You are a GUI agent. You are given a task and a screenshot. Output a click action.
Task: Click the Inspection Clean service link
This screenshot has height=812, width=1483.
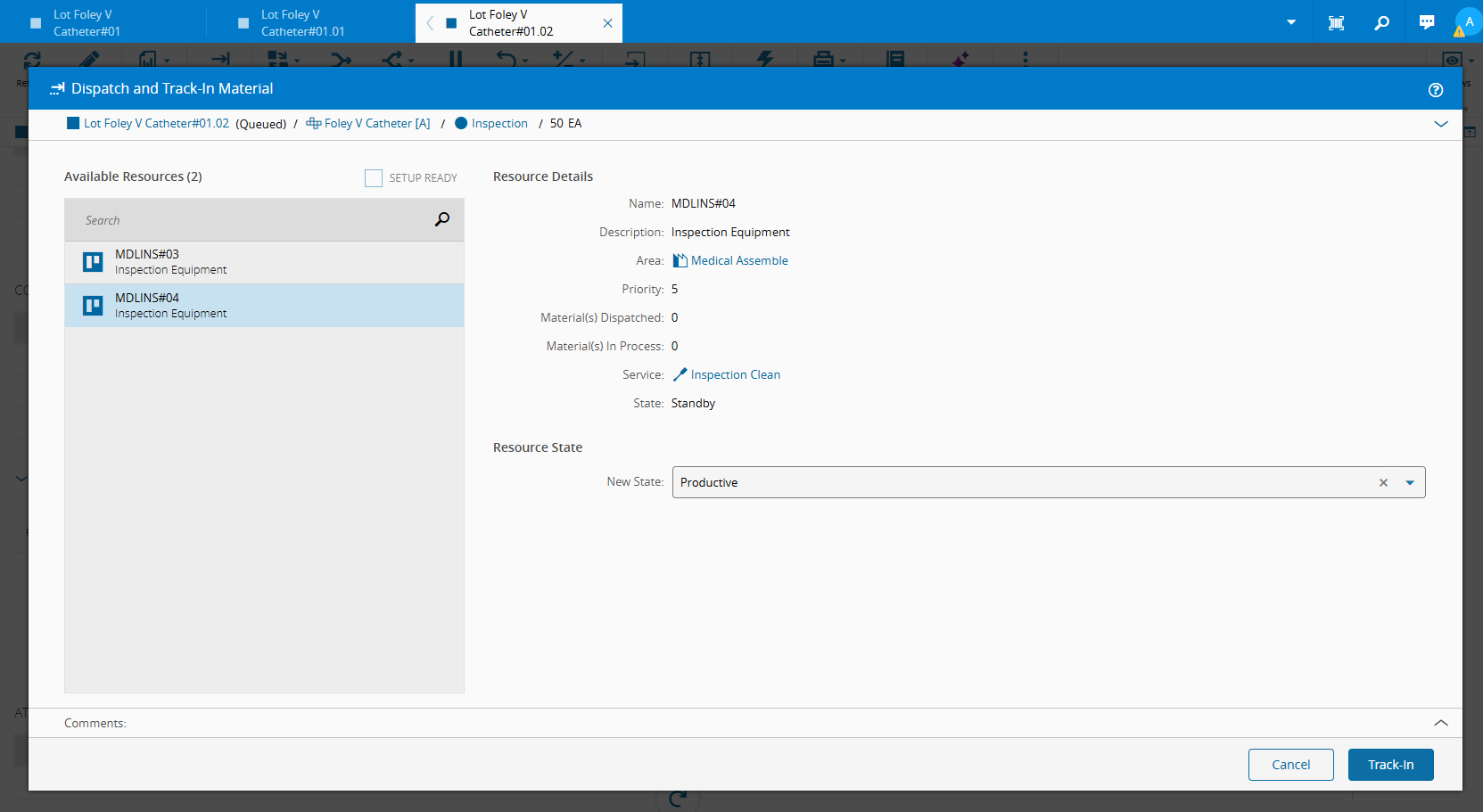(735, 374)
